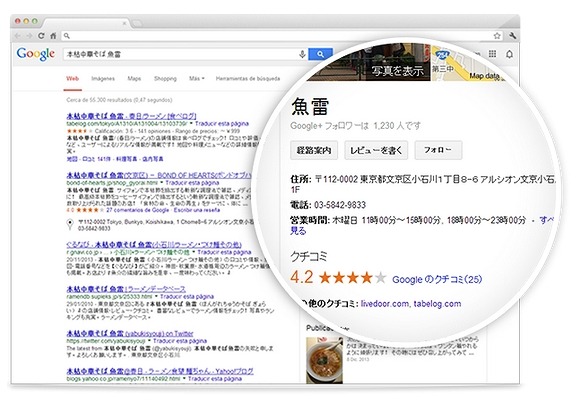Open the Twitter yabukisyouji result title
578x400 pixels.
[x=130, y=333]
